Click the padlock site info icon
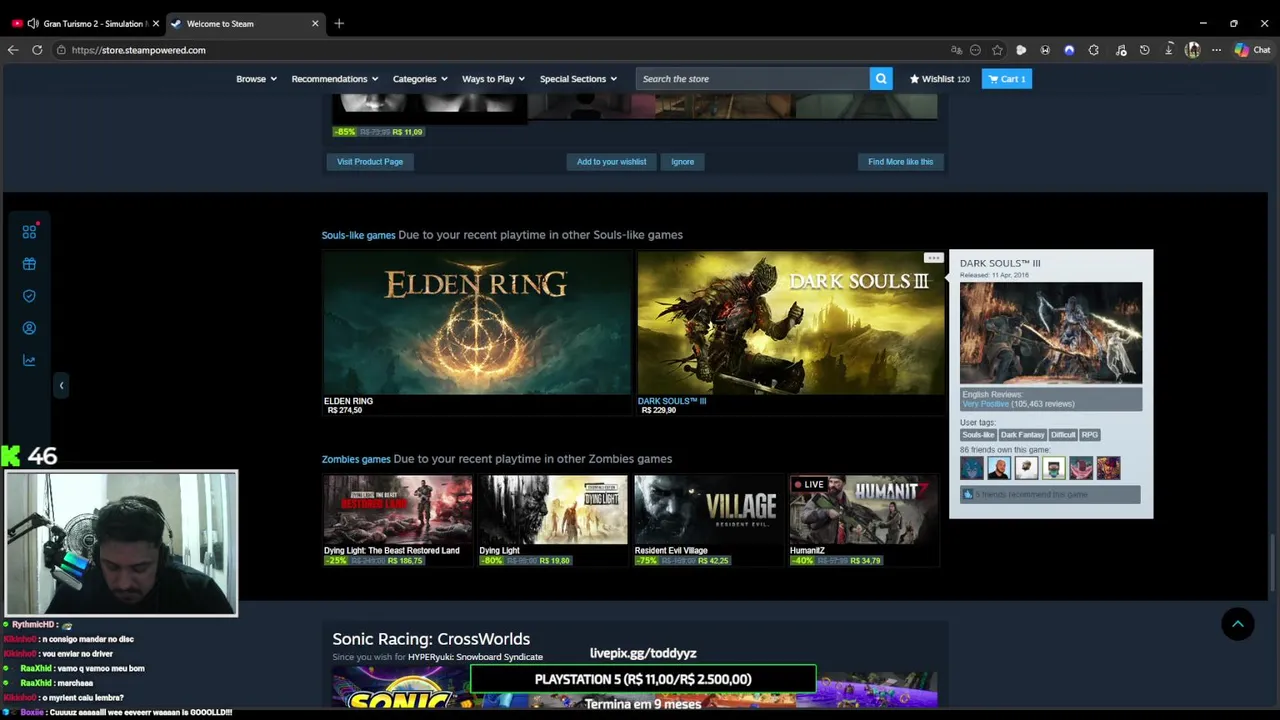This screenshot has width=1280, height=720. pyautogui.click(x=62, y=50)
